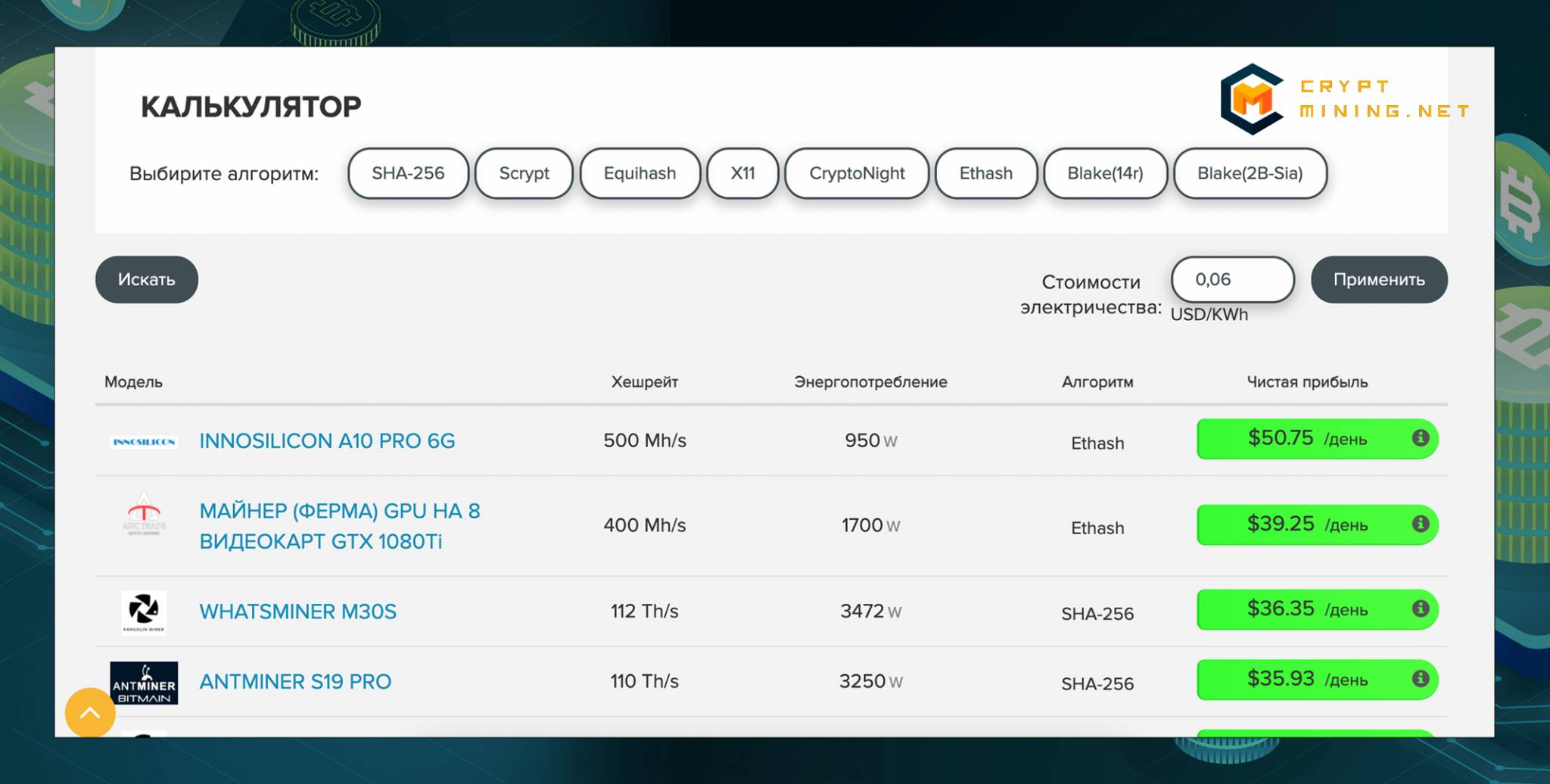This screenshot has height=784, width=1550.
Task: Focus the electricity cost input field
Action: pos(1232,279)
